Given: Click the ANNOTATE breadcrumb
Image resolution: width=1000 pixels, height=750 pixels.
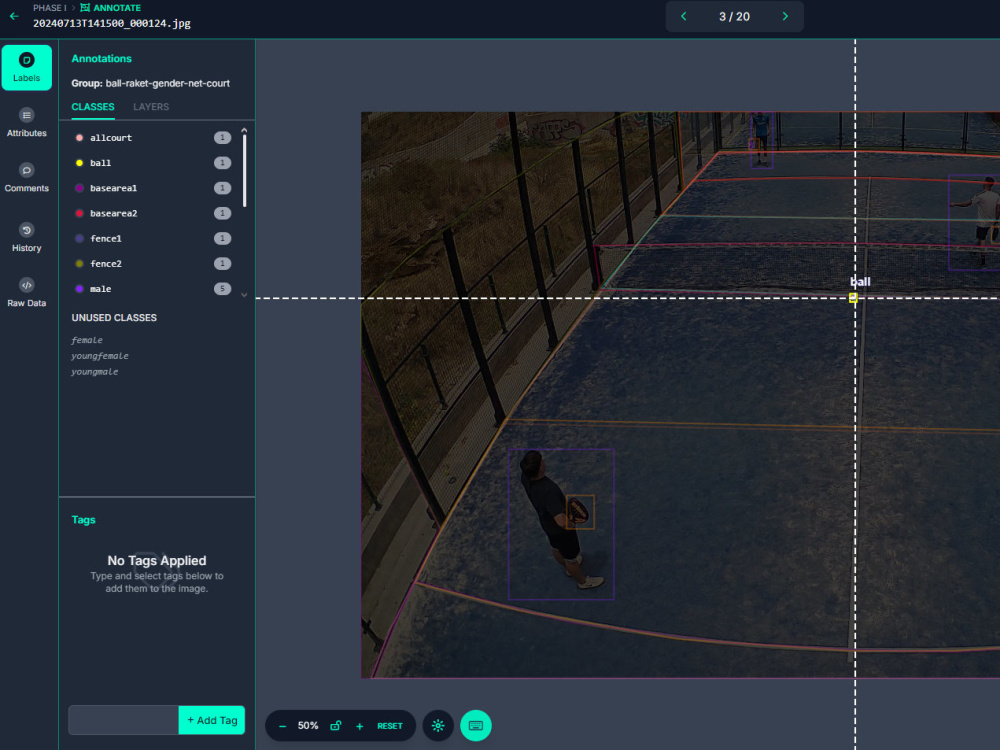Looking at the screenshot, I should tap(110, 8).
